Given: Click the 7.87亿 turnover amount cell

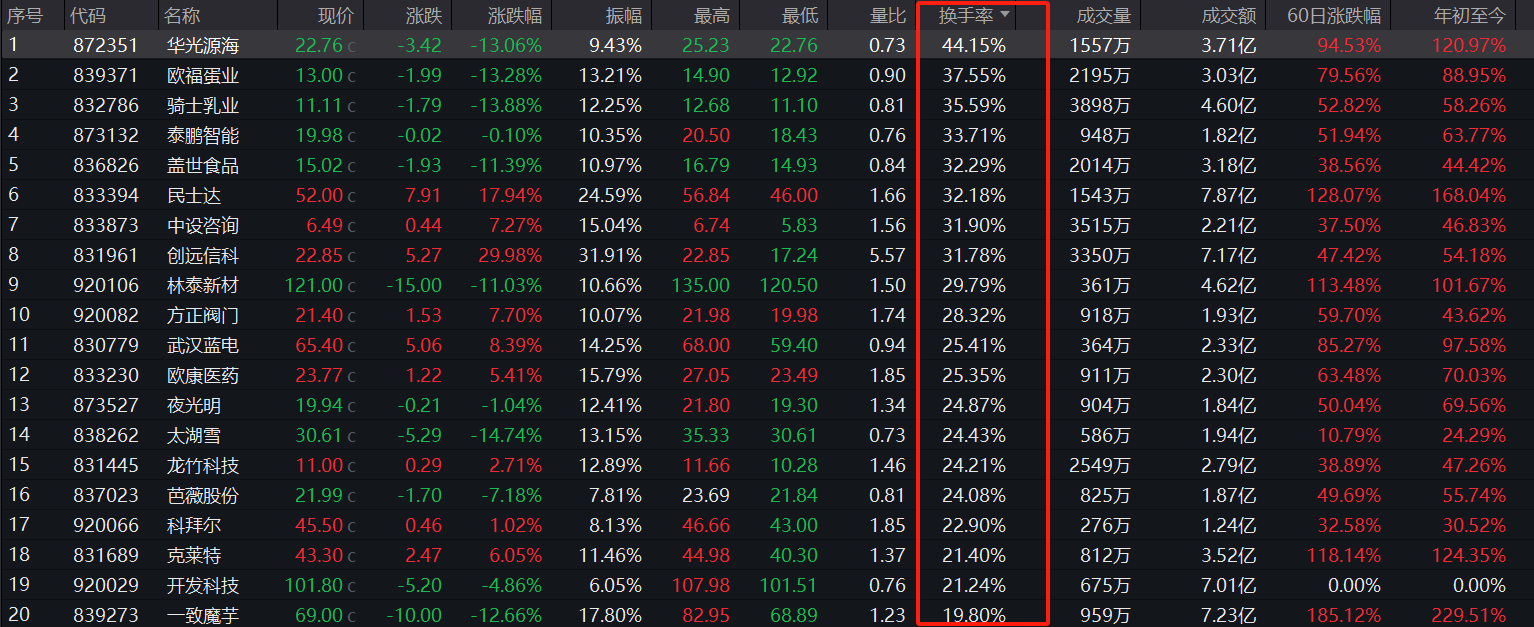Looking at the screenshot, I should [1229, 195].
